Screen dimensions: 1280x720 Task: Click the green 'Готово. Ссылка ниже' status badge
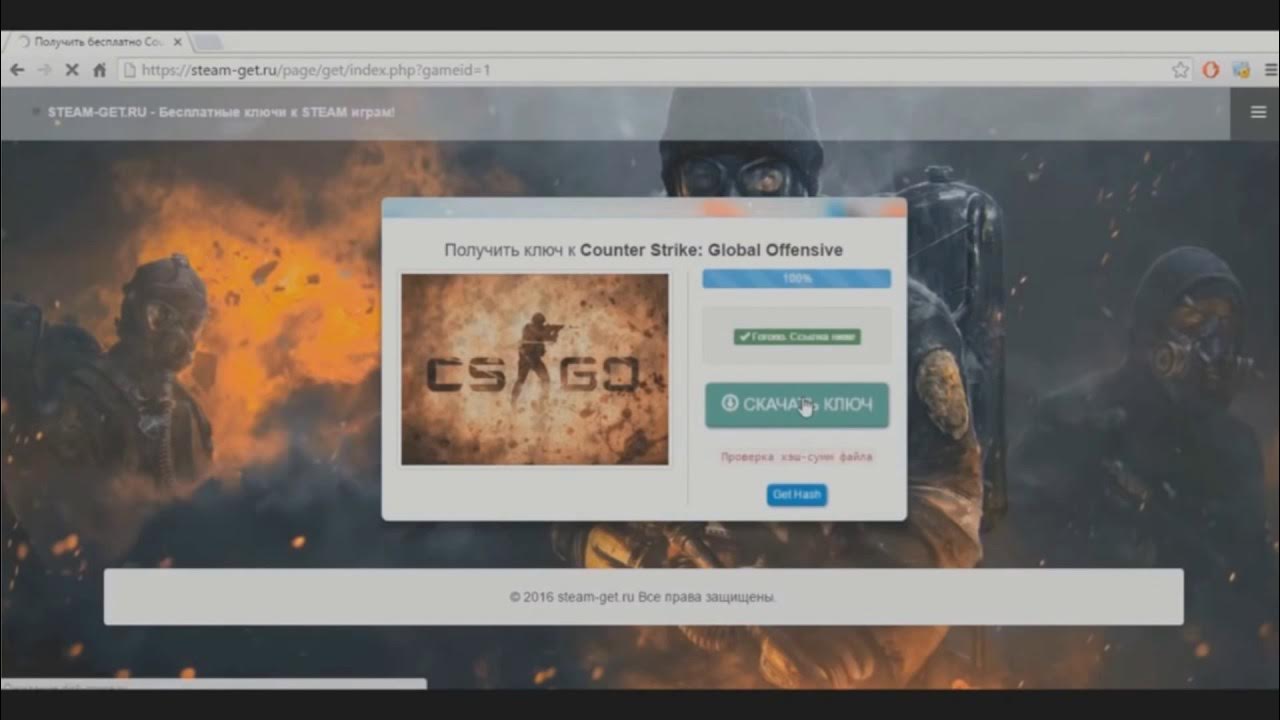tap(797, 337)
